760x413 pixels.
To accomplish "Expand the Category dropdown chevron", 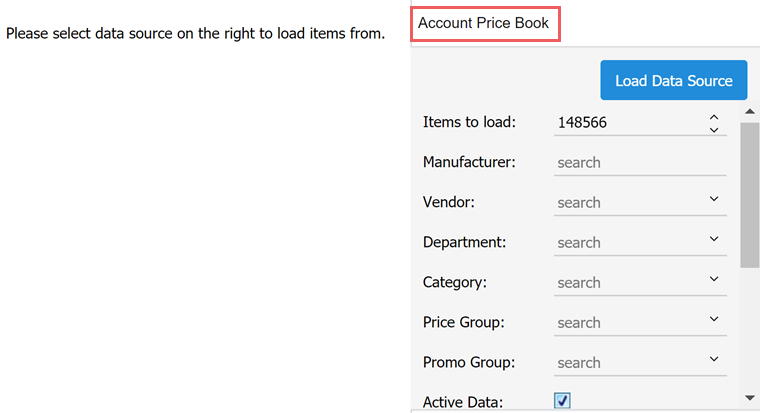I will [x=713, y=279].
